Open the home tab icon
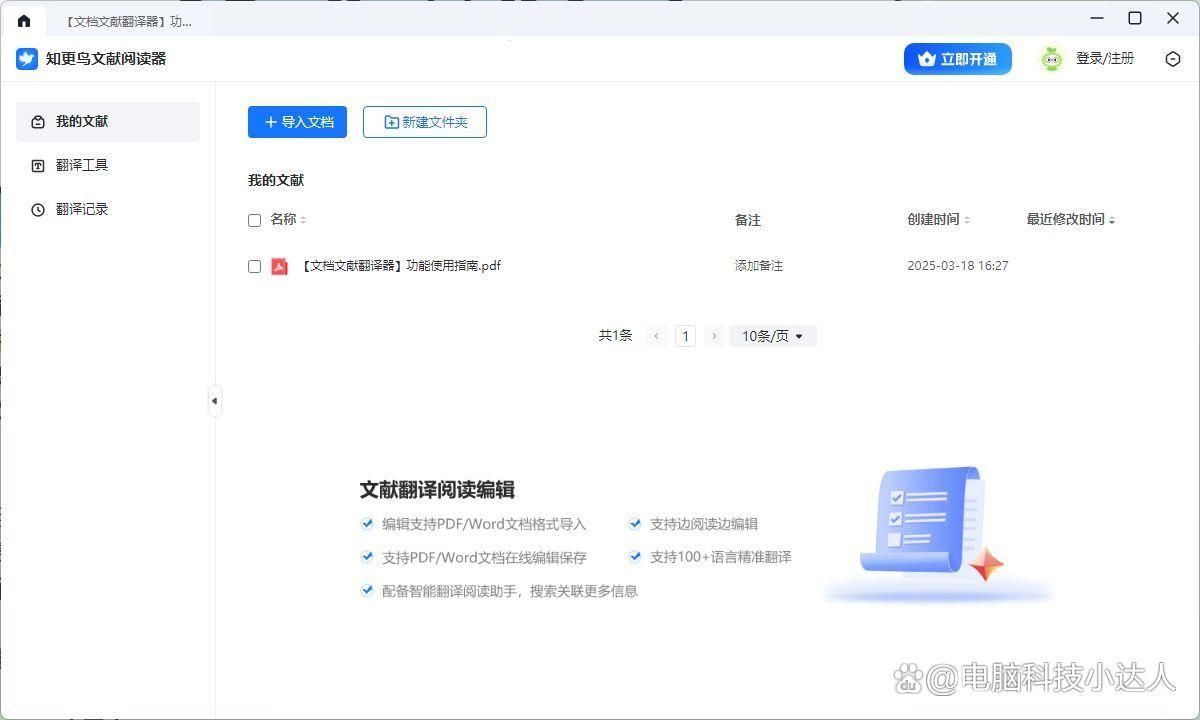Screen dimensions: 1200x720 click(24, 20)
